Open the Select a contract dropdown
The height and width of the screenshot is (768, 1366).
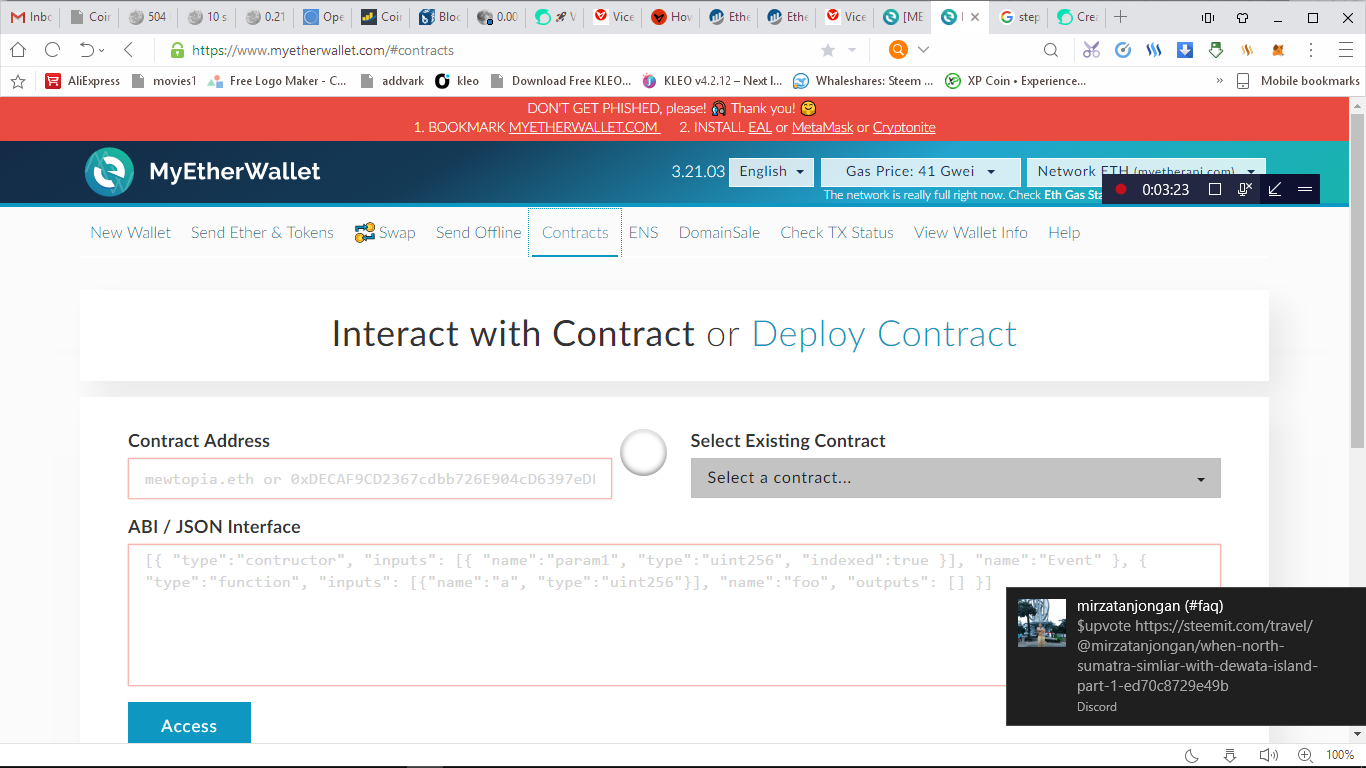956,478
